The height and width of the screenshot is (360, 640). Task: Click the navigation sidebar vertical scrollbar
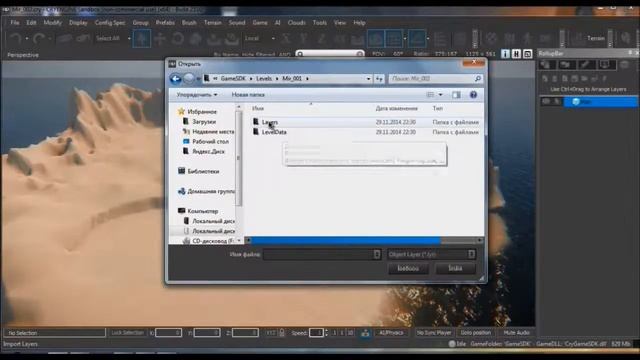pos(239,158)
